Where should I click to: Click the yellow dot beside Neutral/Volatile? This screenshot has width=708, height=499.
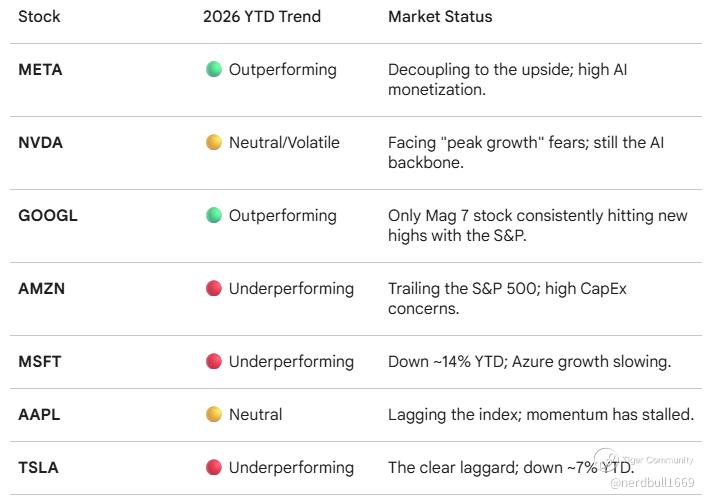coord(214,143)
